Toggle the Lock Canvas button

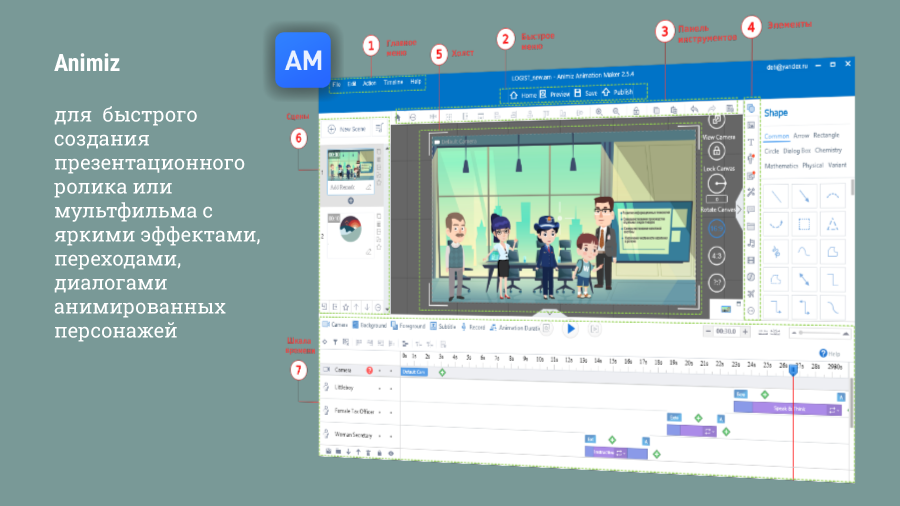click(716, 151)
